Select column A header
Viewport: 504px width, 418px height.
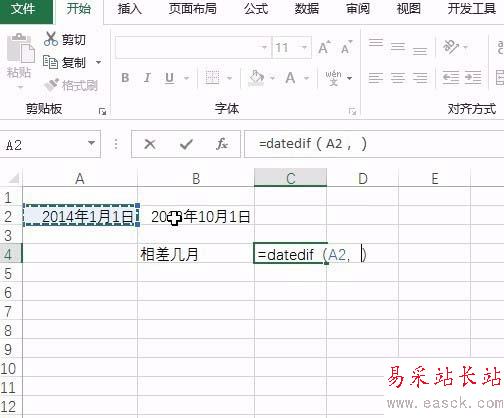[x=80, y=179]
